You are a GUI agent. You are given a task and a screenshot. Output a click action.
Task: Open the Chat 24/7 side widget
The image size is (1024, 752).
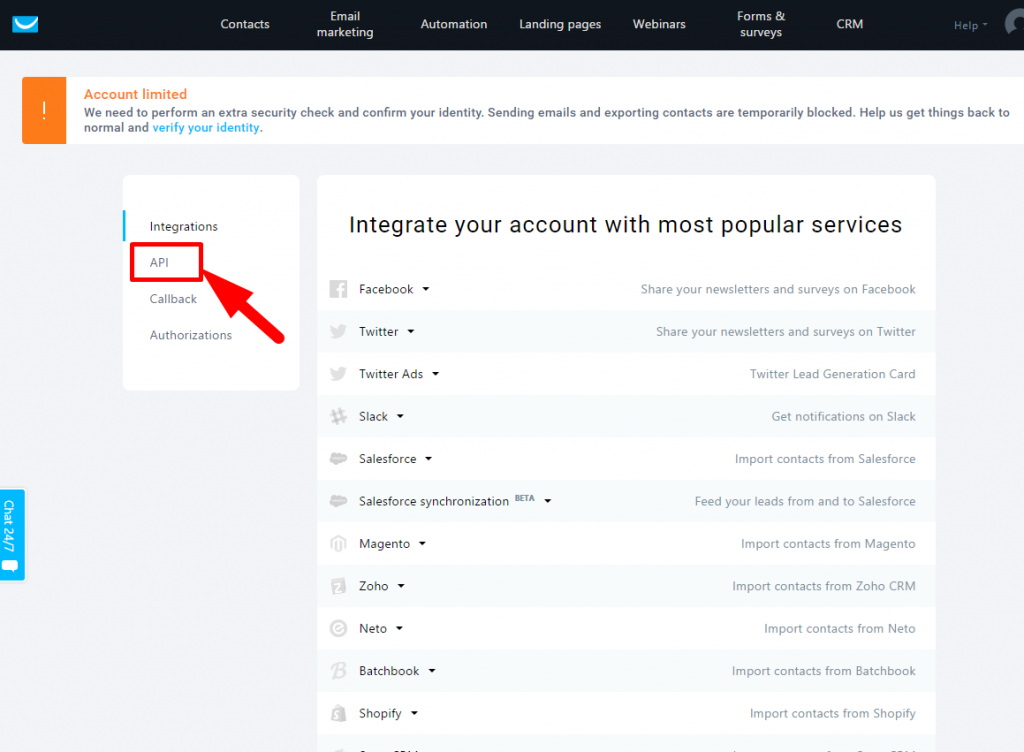[x=12, y=535]
